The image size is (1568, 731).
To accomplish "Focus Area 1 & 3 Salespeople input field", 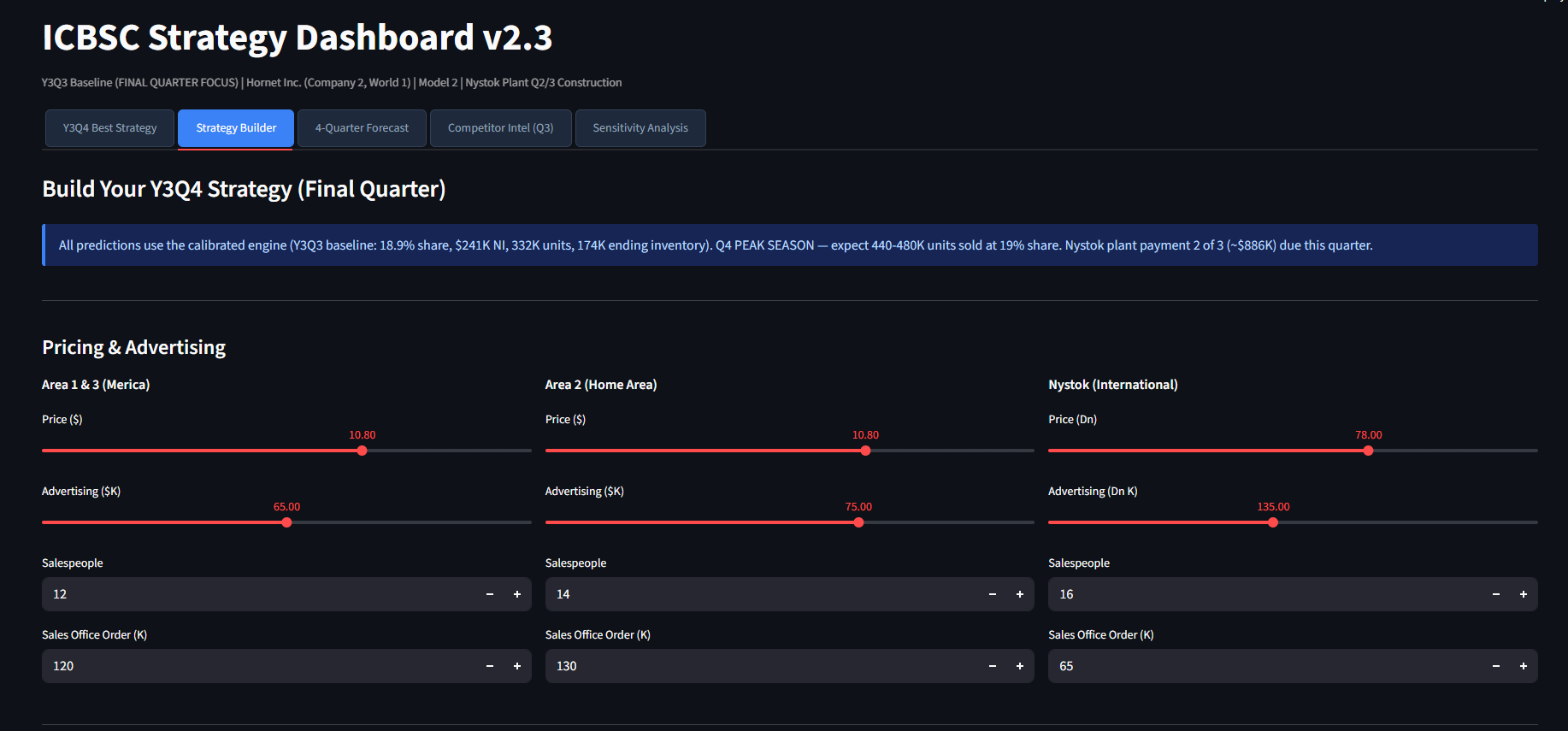I will pyautogui.click(x=256, y=594).
